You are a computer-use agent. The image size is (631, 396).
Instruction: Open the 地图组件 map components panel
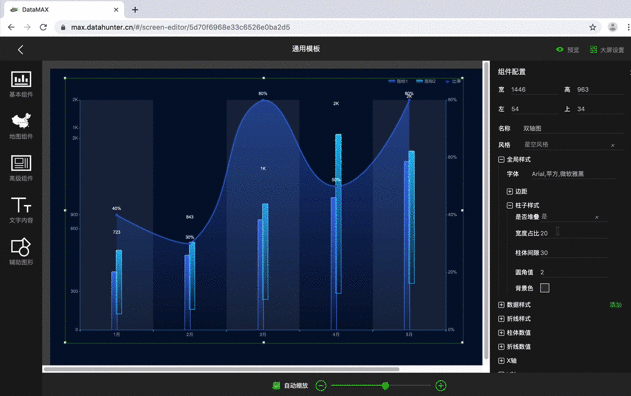pyautogui.click(x=21, y=126)
